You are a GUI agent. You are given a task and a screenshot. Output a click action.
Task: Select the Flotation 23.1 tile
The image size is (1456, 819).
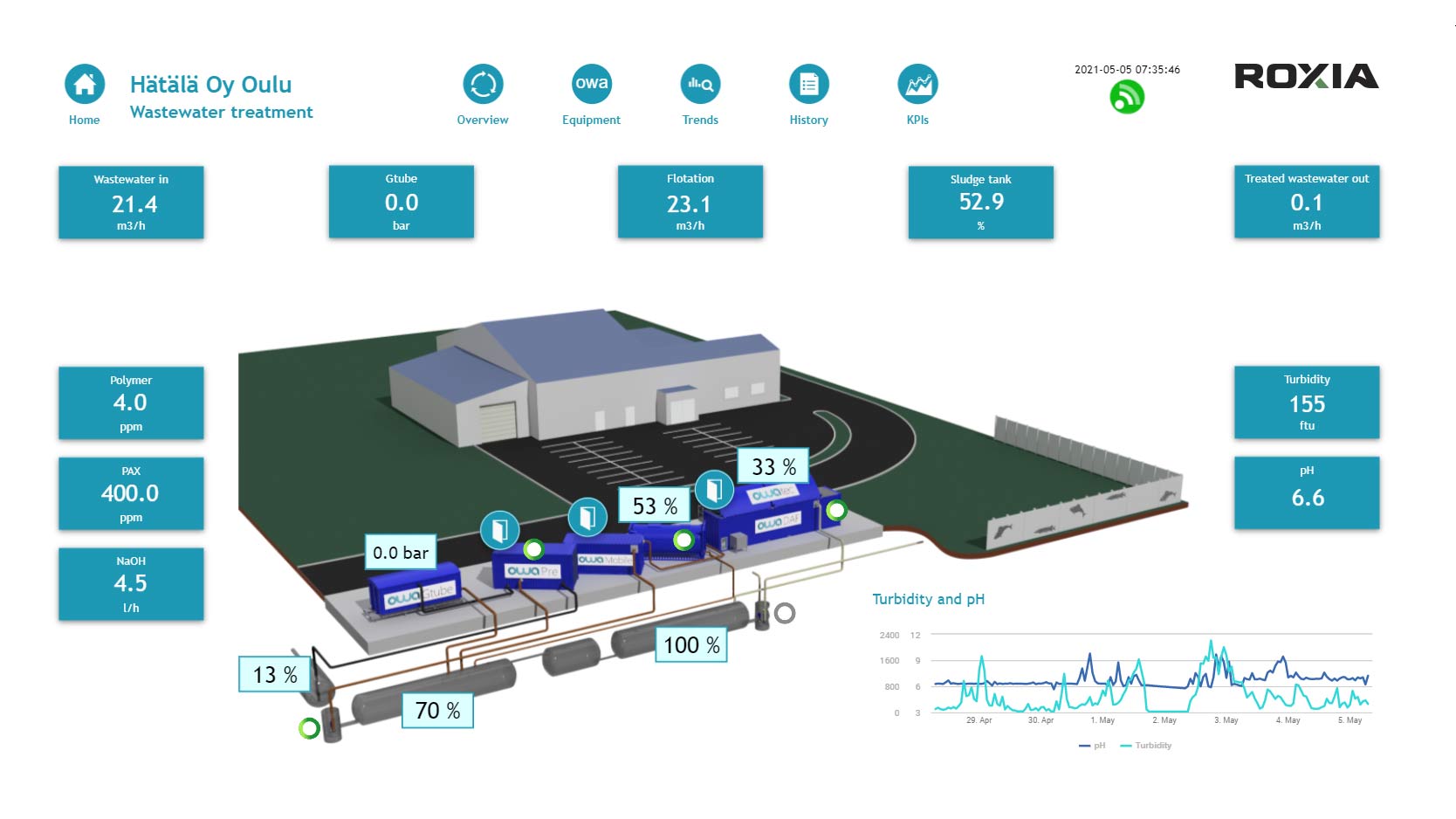690,202
